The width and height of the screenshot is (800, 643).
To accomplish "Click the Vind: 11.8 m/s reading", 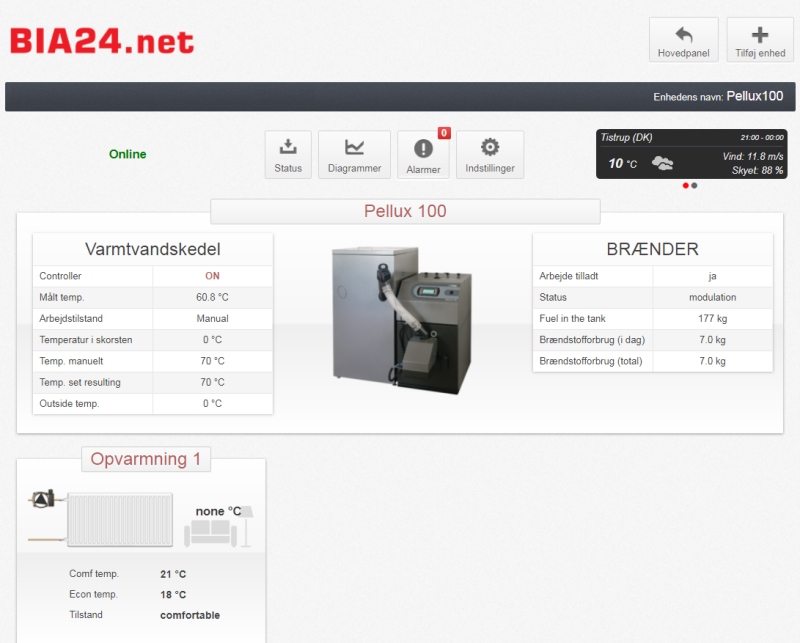I will [753, 157].
